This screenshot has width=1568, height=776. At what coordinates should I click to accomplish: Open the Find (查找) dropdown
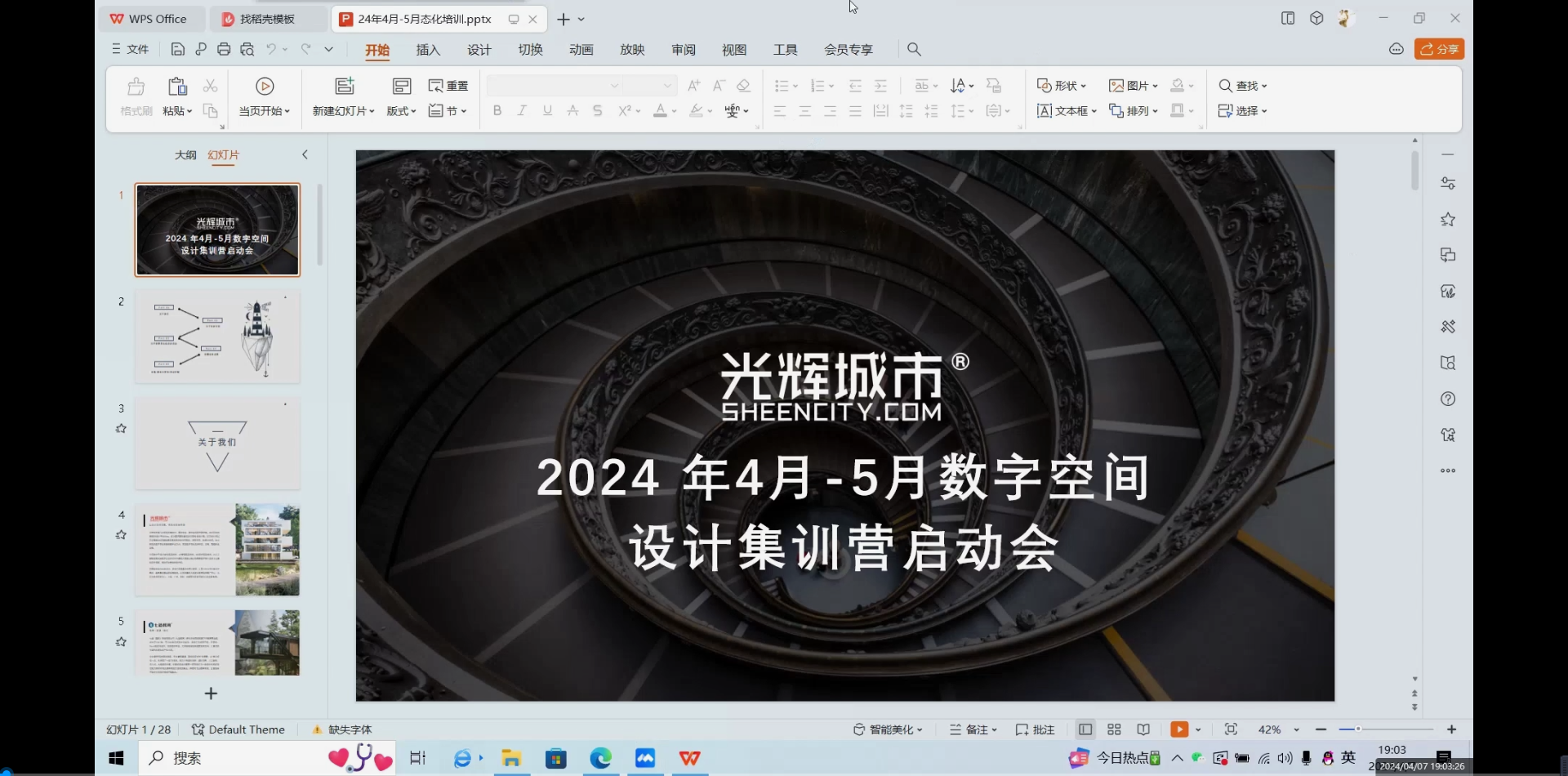coord(1243,86)
